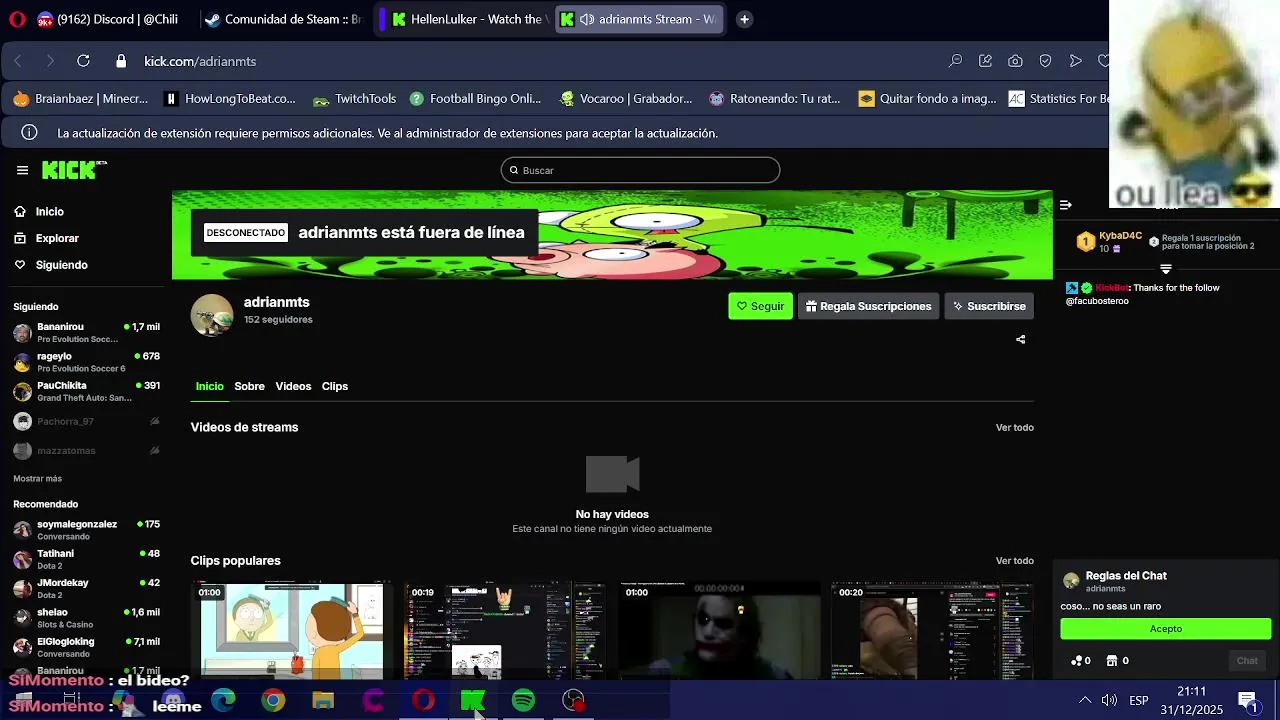Open recommended JMordekay channel
Screen dimensions: 1280x720
click(x=86, y=588)
